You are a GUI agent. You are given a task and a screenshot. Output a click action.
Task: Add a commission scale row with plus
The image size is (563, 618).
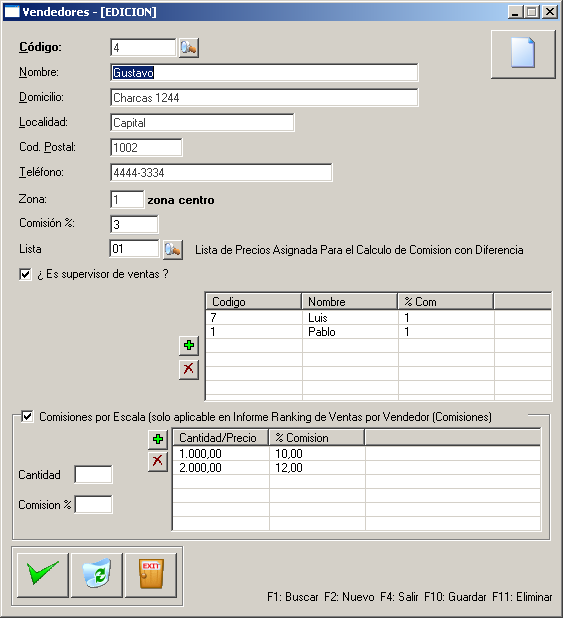[158, 439]
